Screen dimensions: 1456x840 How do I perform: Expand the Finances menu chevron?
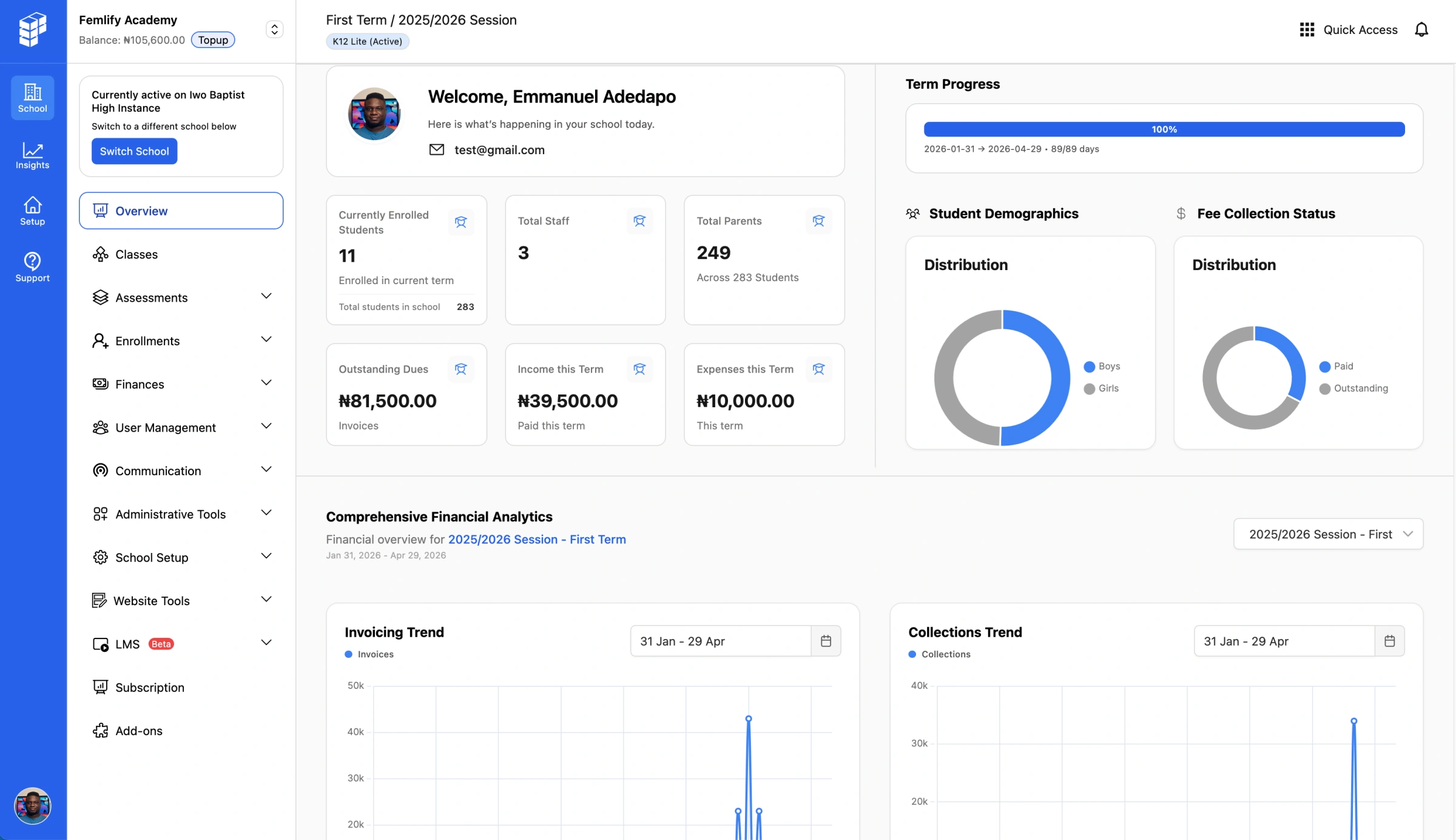pos(266,383)
